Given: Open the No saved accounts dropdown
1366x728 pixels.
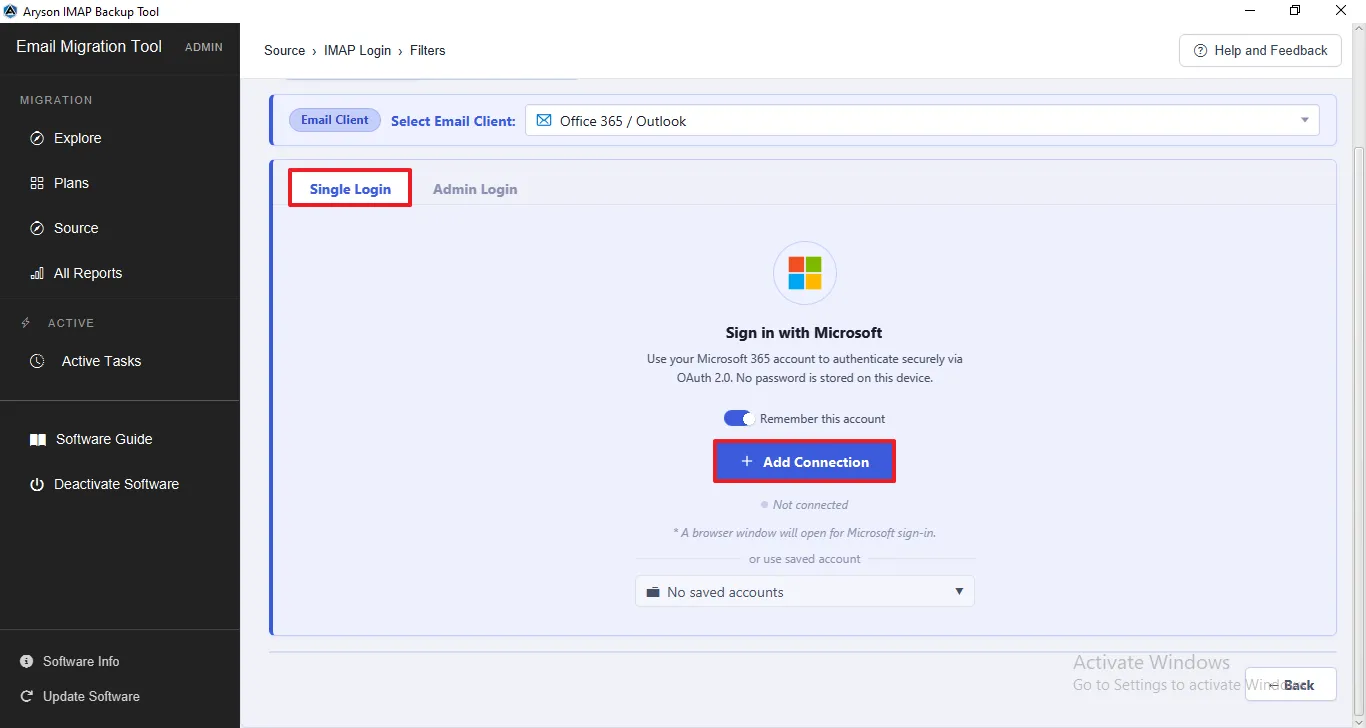Looking at the screenshot, I should (805, 592).
